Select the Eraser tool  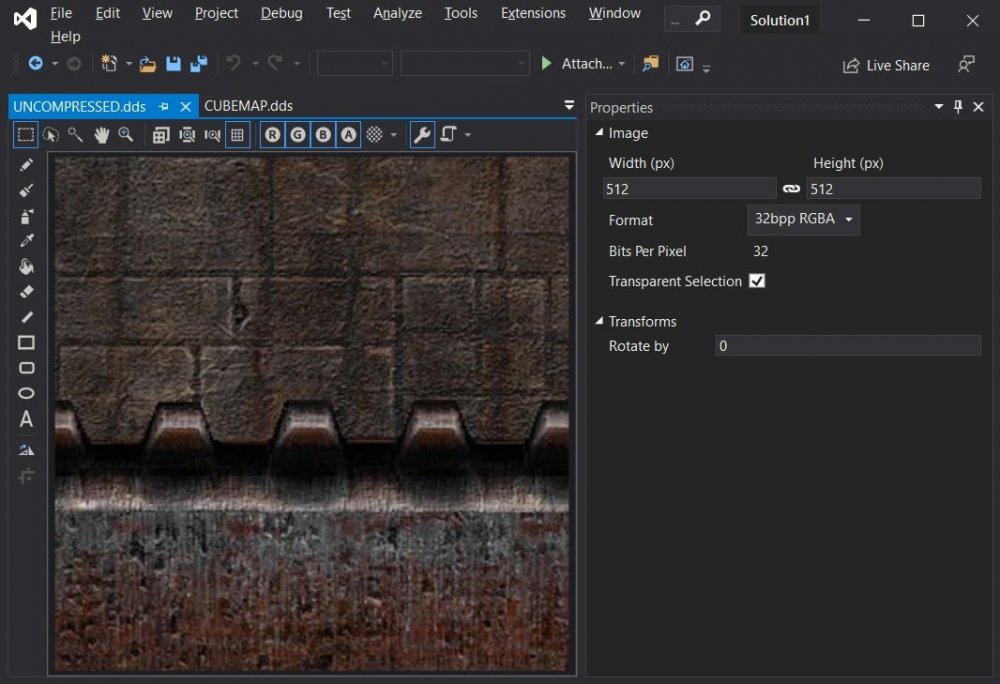[x=26, y=291]
